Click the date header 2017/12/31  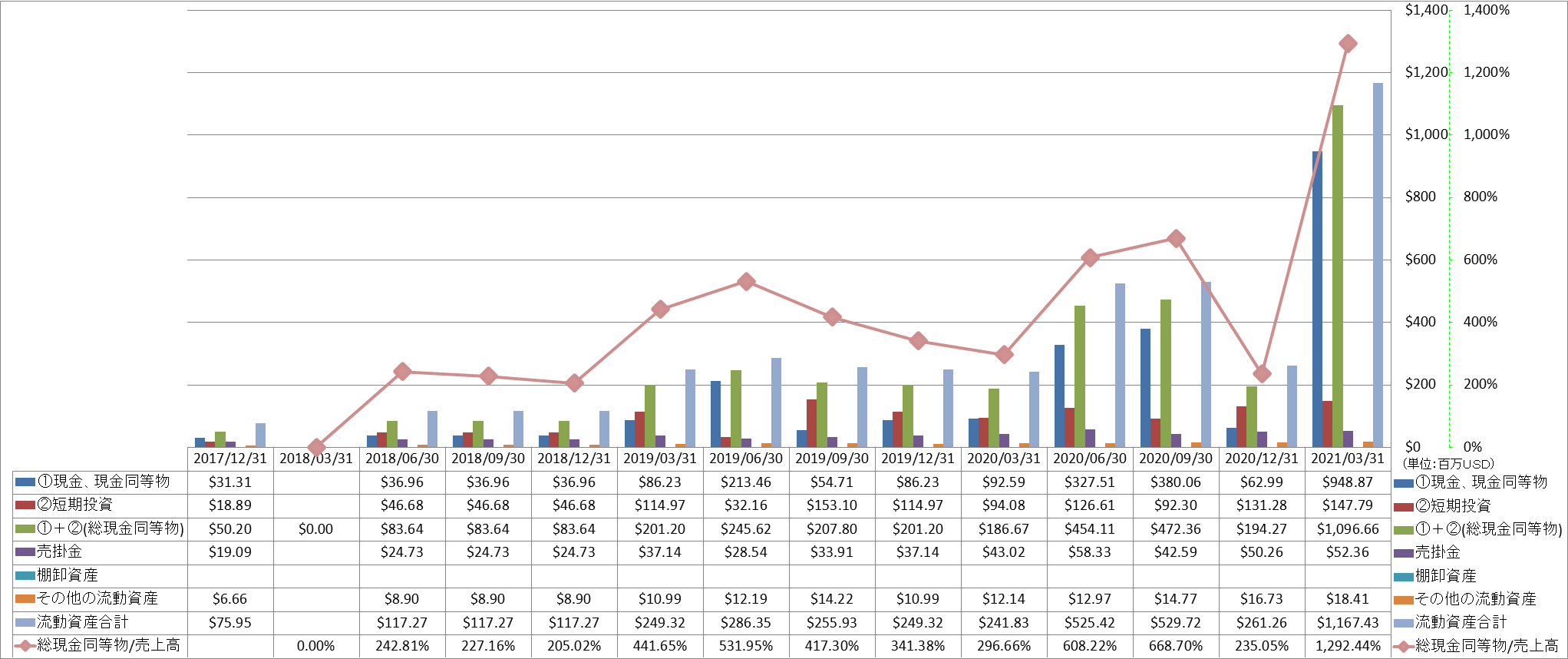pyautogui.click(x=230, y=459)
